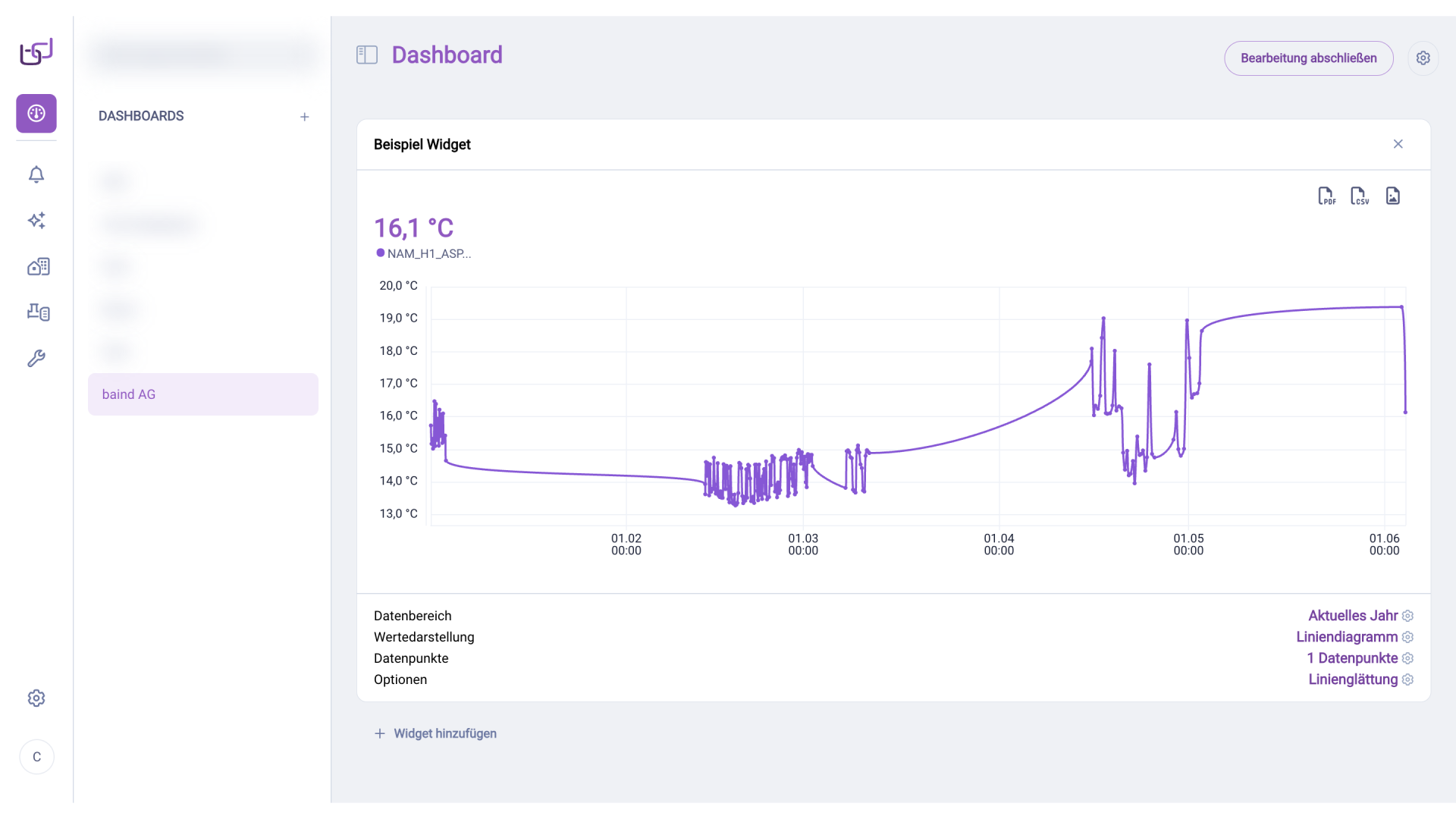Select the machine management icon in the sidebar

click(x=38, y=312)
